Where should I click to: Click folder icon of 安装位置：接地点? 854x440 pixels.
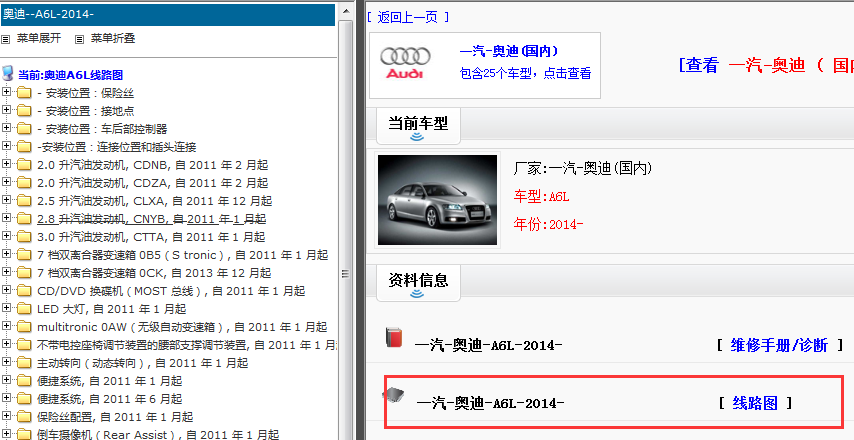pos(24,111)
